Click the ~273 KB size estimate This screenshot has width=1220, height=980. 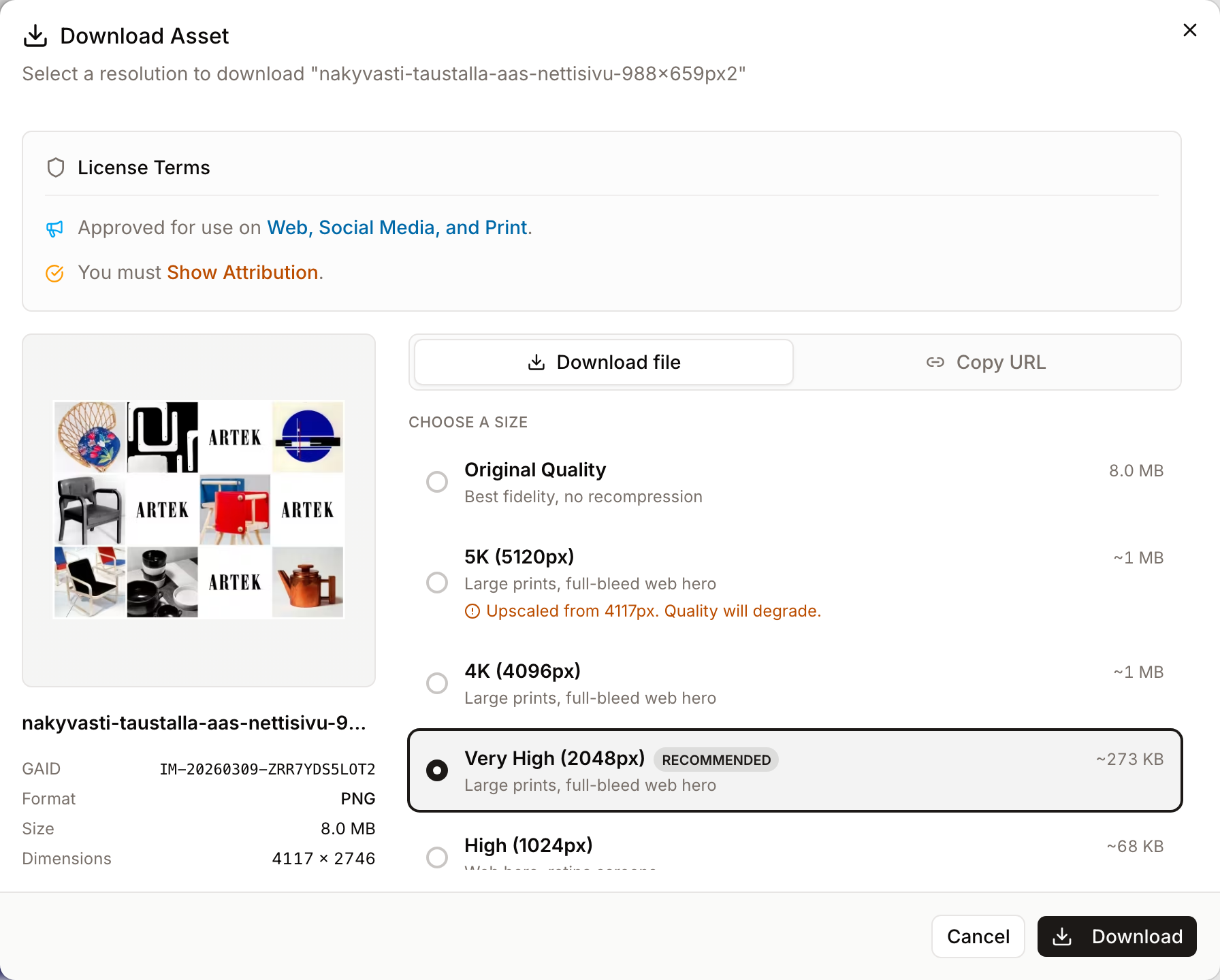tap(1129, 759)
